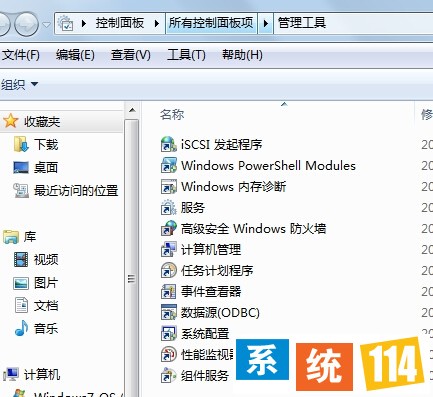Select the 任务计划程序 clock icon
This screenshot has width=433, height=397.
[x=168, y=271]
